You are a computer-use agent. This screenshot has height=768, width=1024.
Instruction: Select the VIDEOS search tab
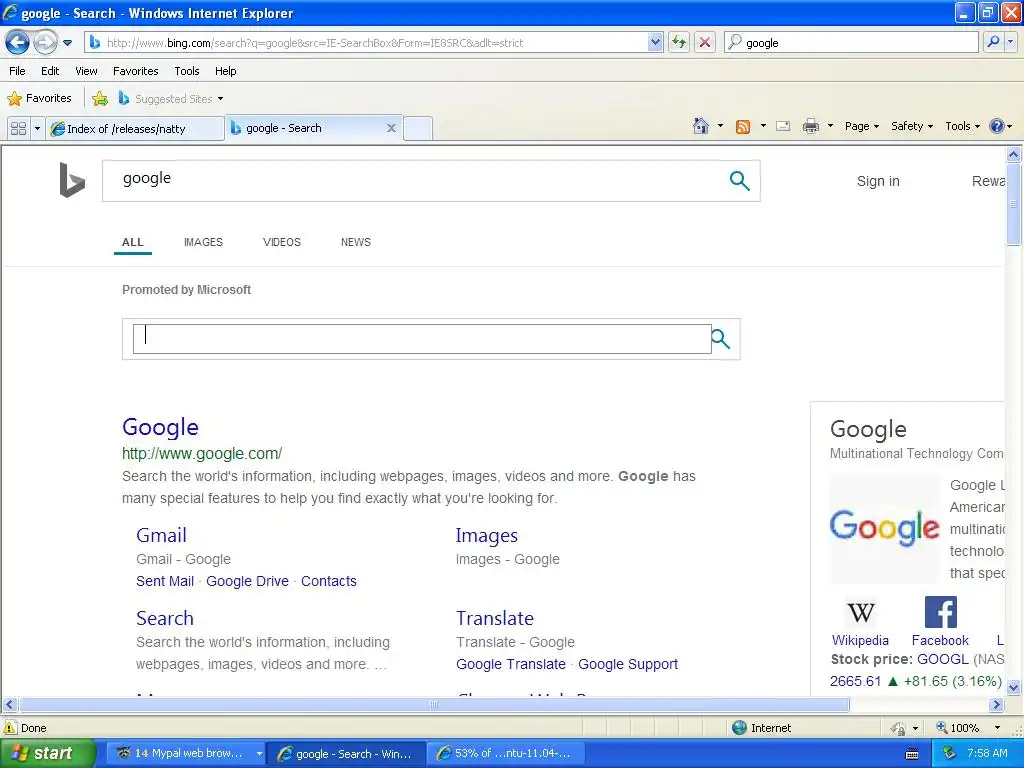click(281, 242)
